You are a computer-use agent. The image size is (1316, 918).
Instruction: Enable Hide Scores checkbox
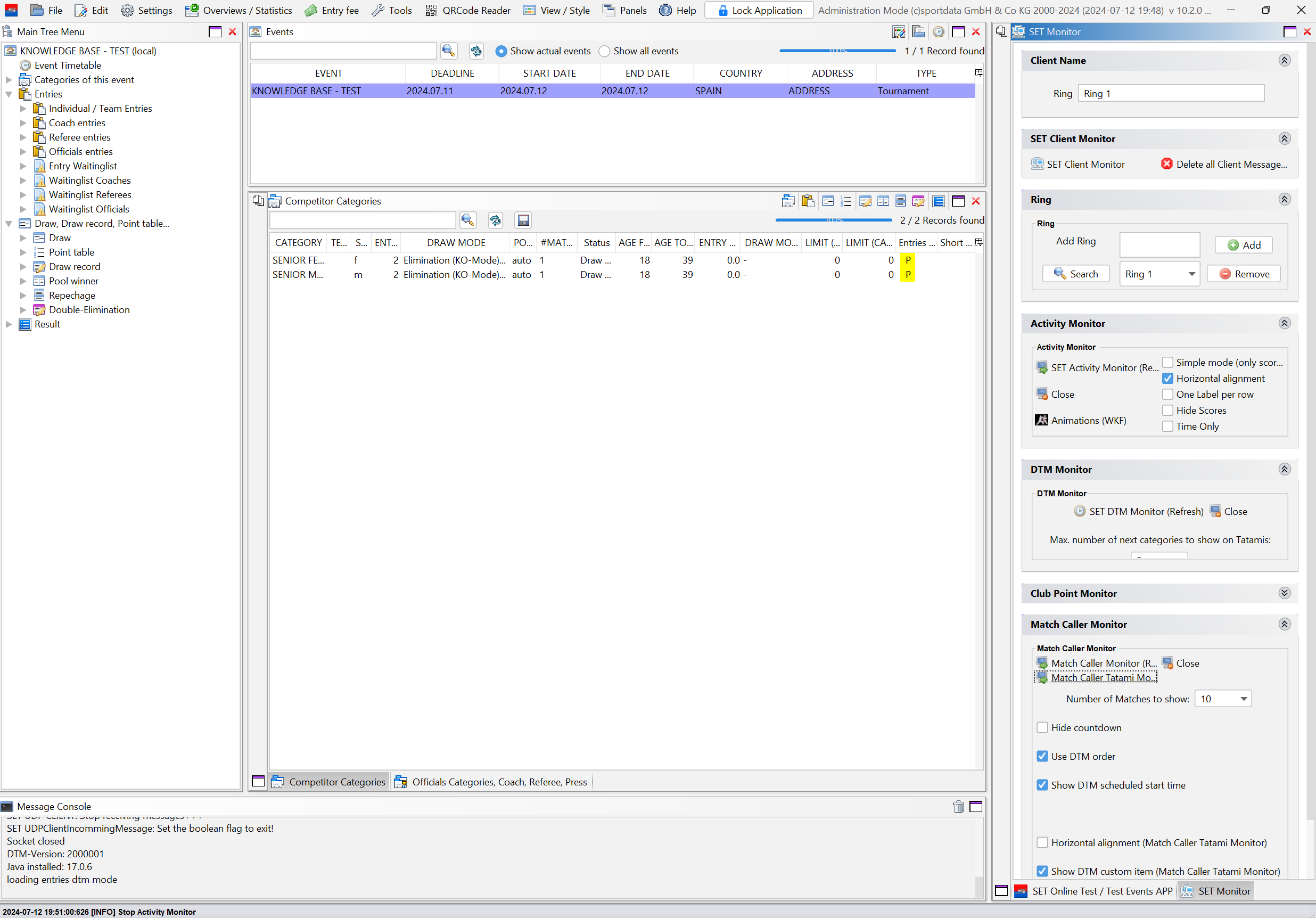tap(1167, 411)
